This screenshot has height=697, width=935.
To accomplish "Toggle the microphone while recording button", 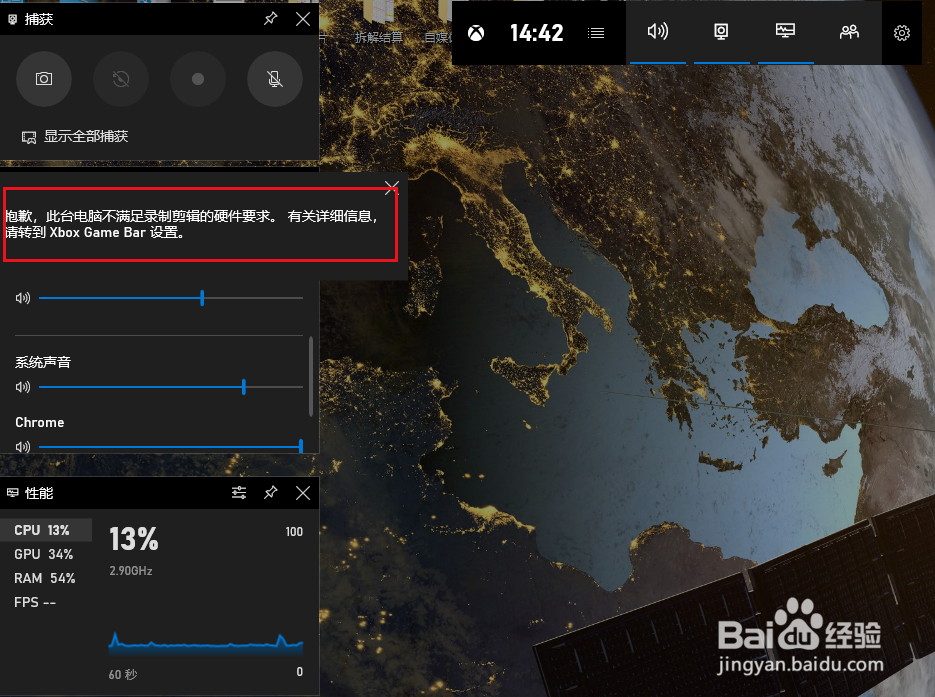I will (x=274, y=79).
